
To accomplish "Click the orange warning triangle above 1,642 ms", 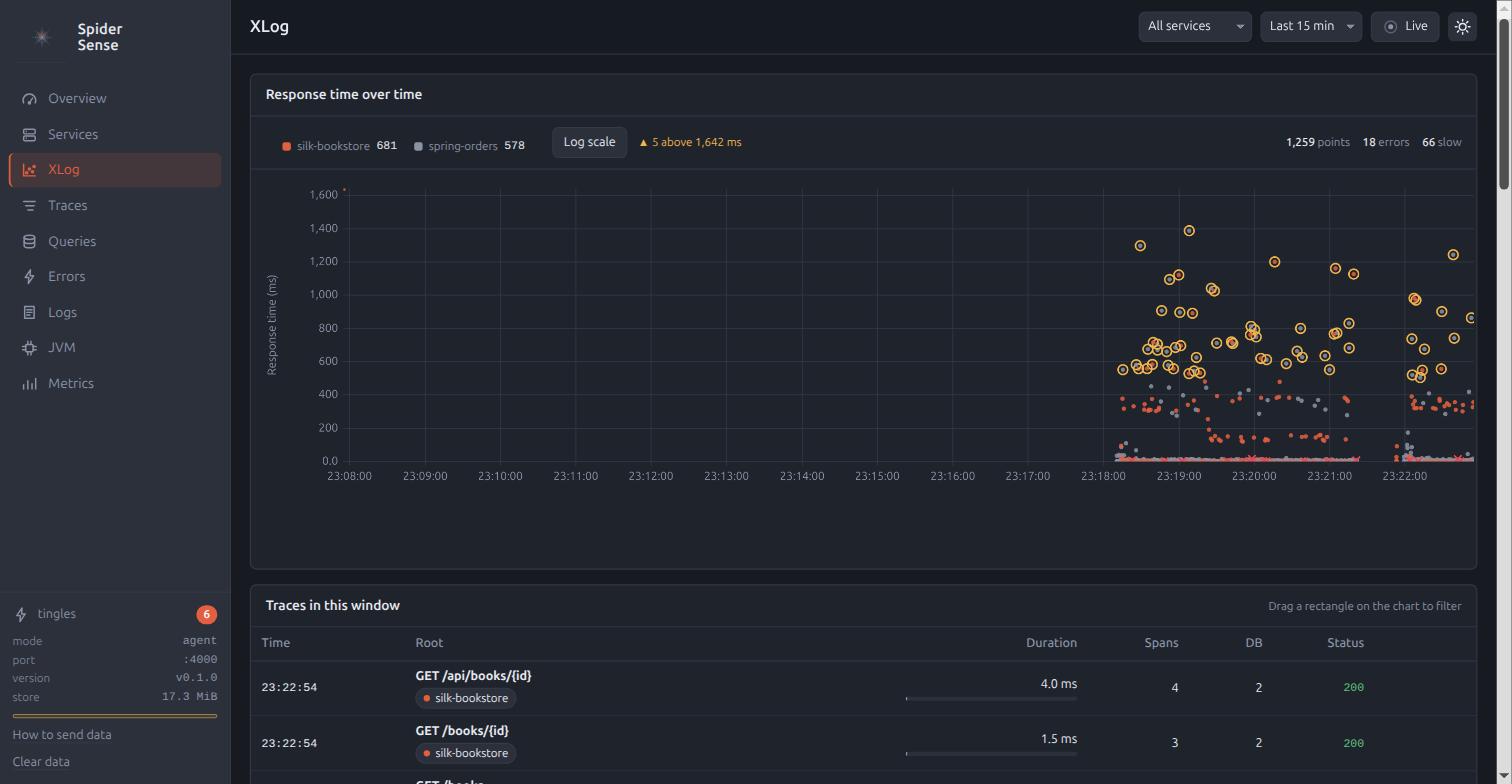I will [643, 142].
